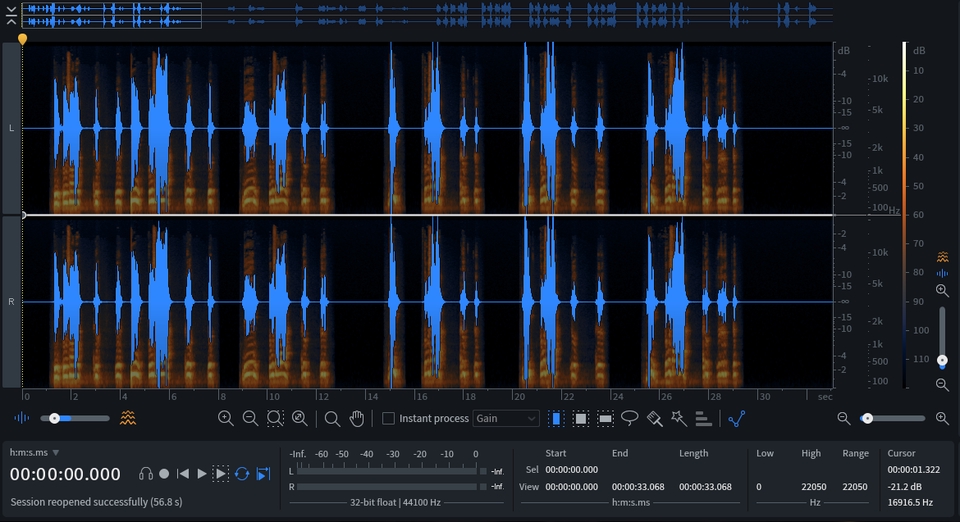The height and width of the screenshot is (522, 960).
Task: Select the Lasso selection tool
Action: coord(629,419)
